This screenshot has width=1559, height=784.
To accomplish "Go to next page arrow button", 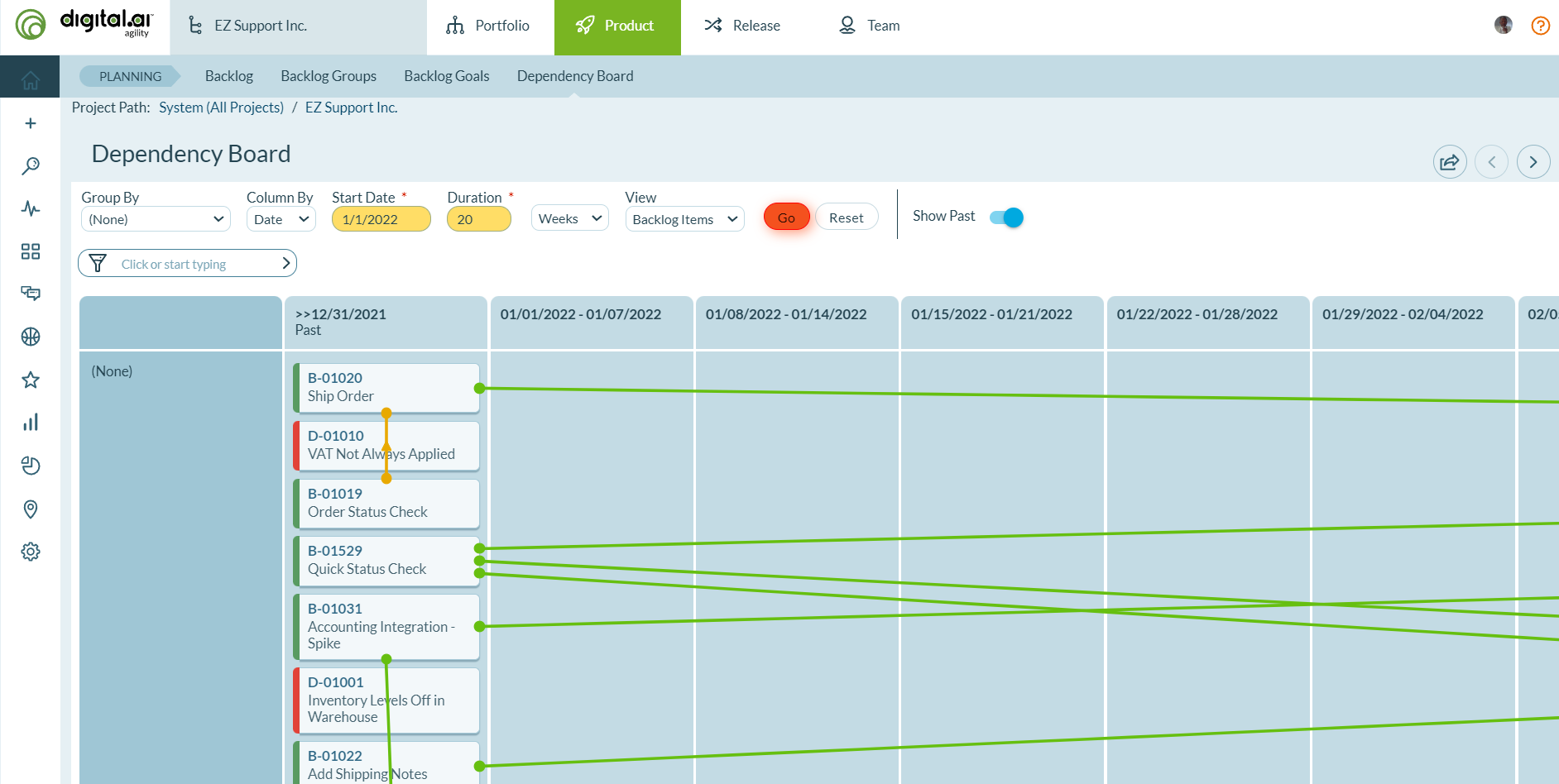I will 1533,161.
